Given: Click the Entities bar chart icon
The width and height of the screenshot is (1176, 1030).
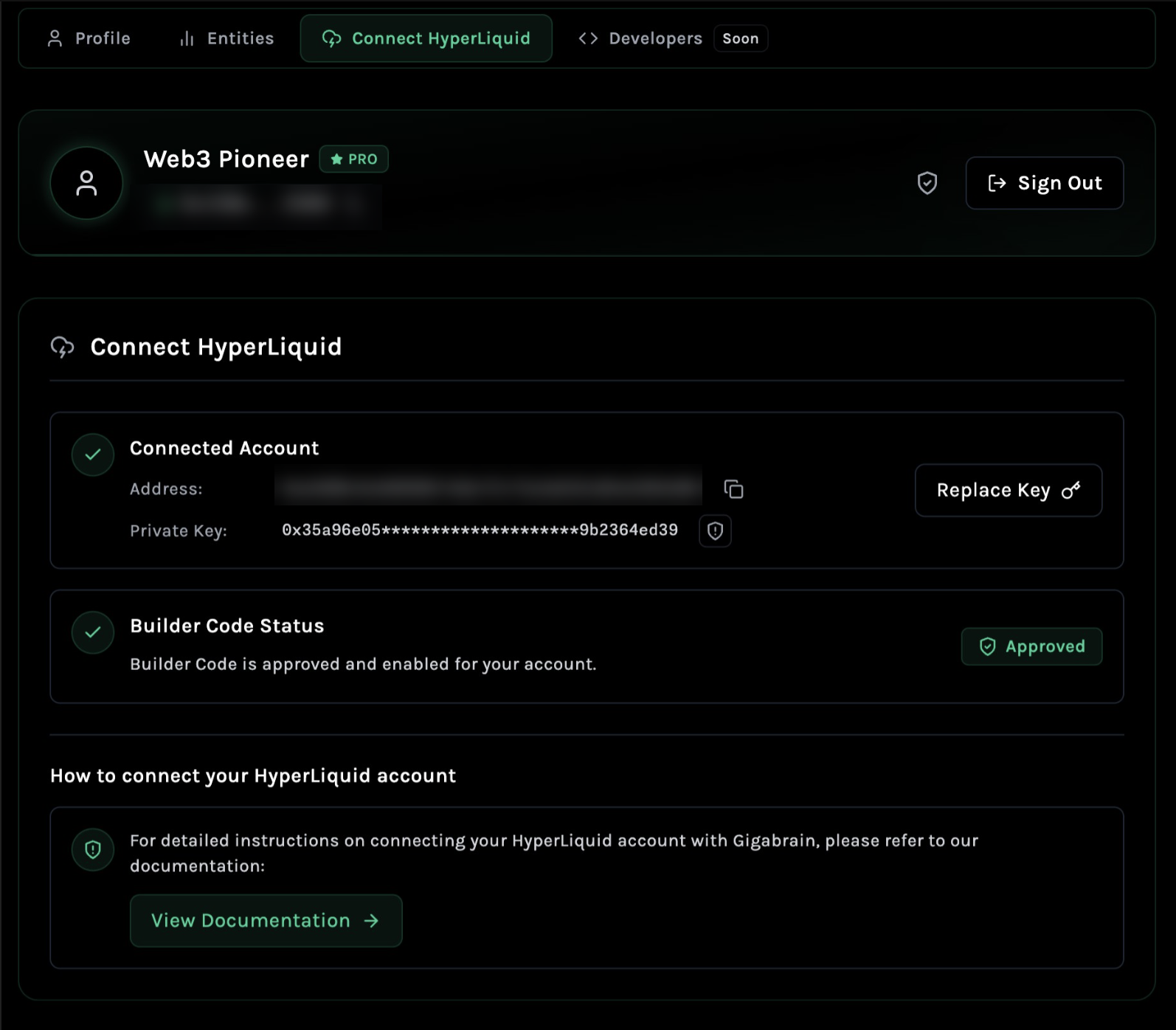Looking at the screenshot, I should click(187, 38).
